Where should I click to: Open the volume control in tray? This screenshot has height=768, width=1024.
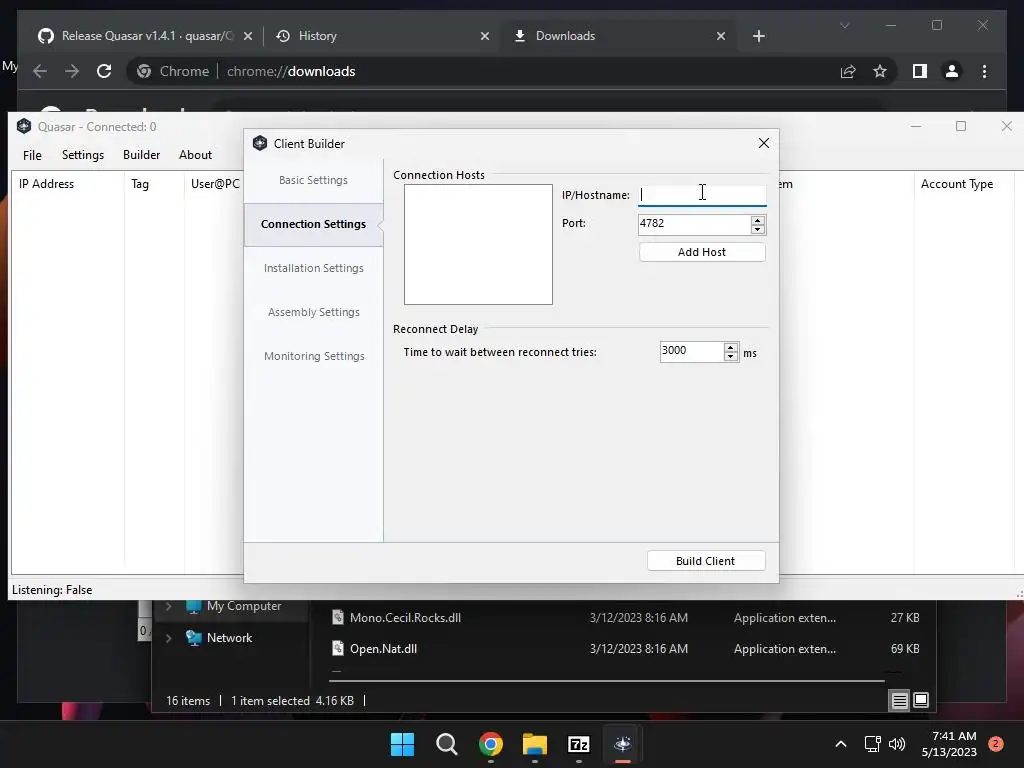(897, 744)
